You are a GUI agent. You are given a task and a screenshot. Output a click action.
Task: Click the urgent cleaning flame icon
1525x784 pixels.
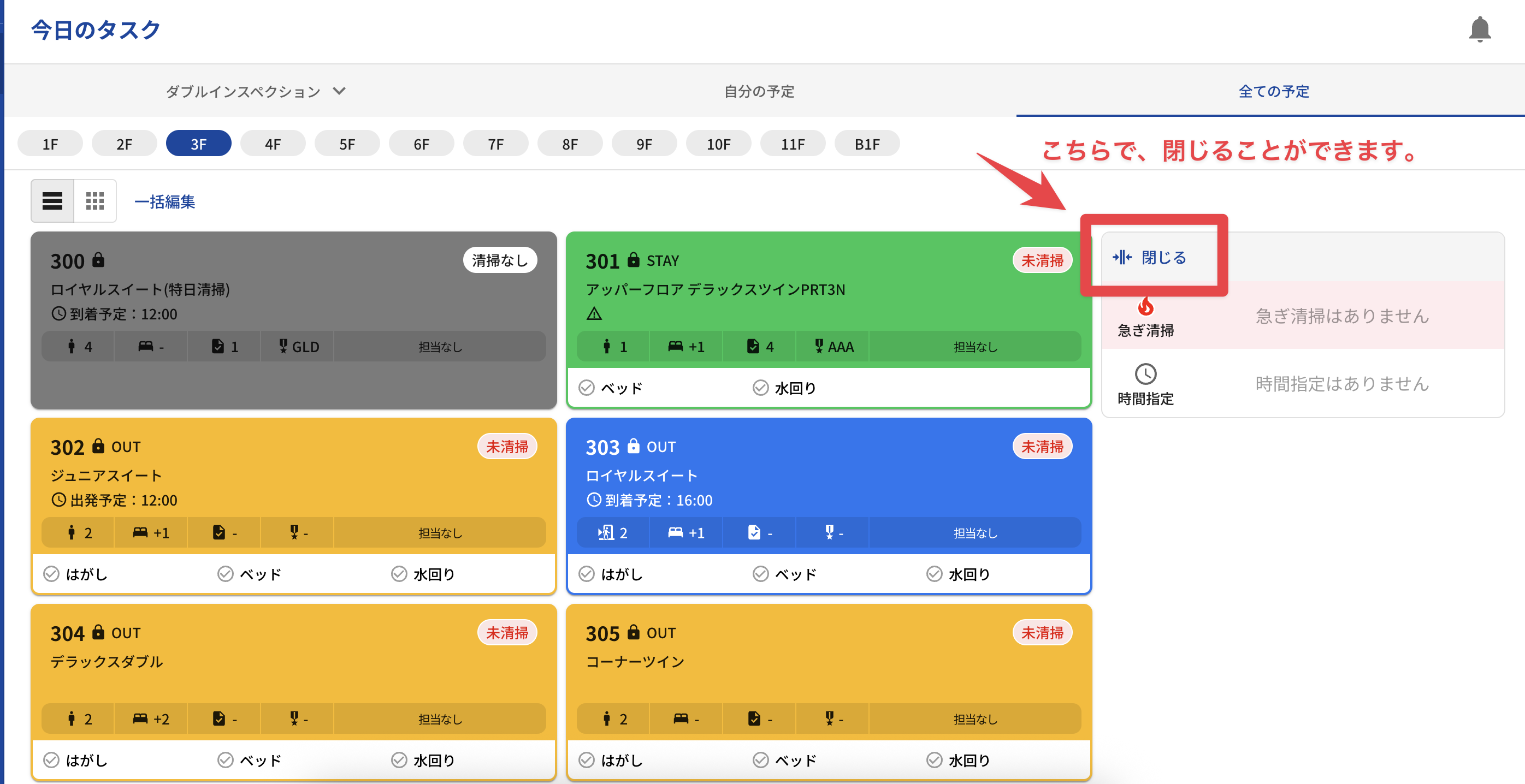[x=1145, y=306]
